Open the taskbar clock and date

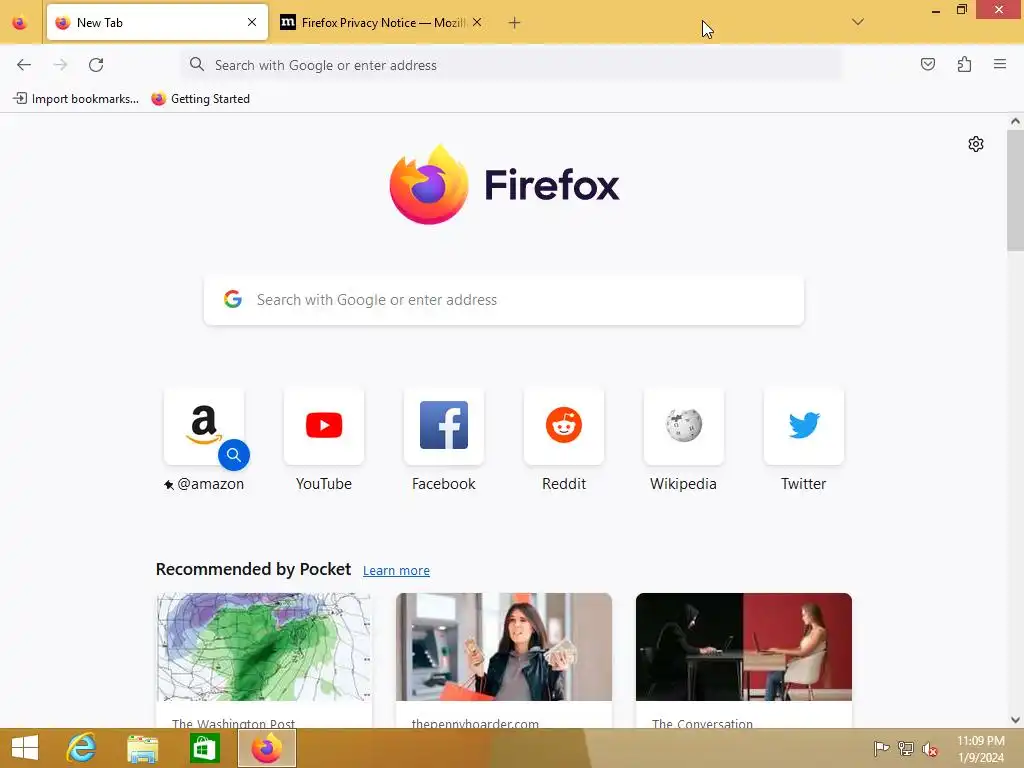981,749
